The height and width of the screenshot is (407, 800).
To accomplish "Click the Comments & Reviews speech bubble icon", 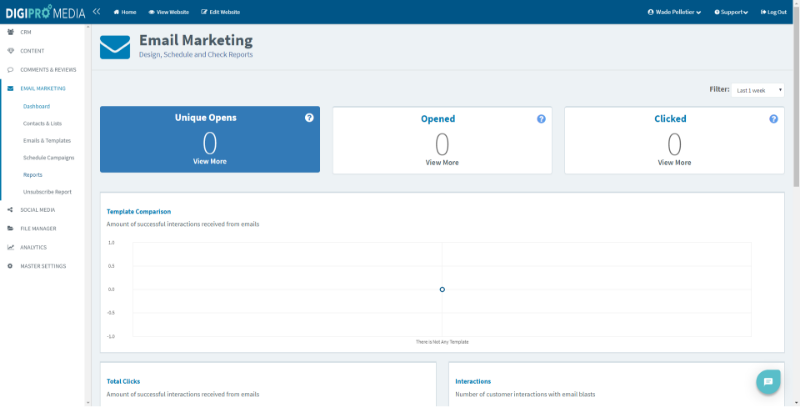I will click(10, 70).
